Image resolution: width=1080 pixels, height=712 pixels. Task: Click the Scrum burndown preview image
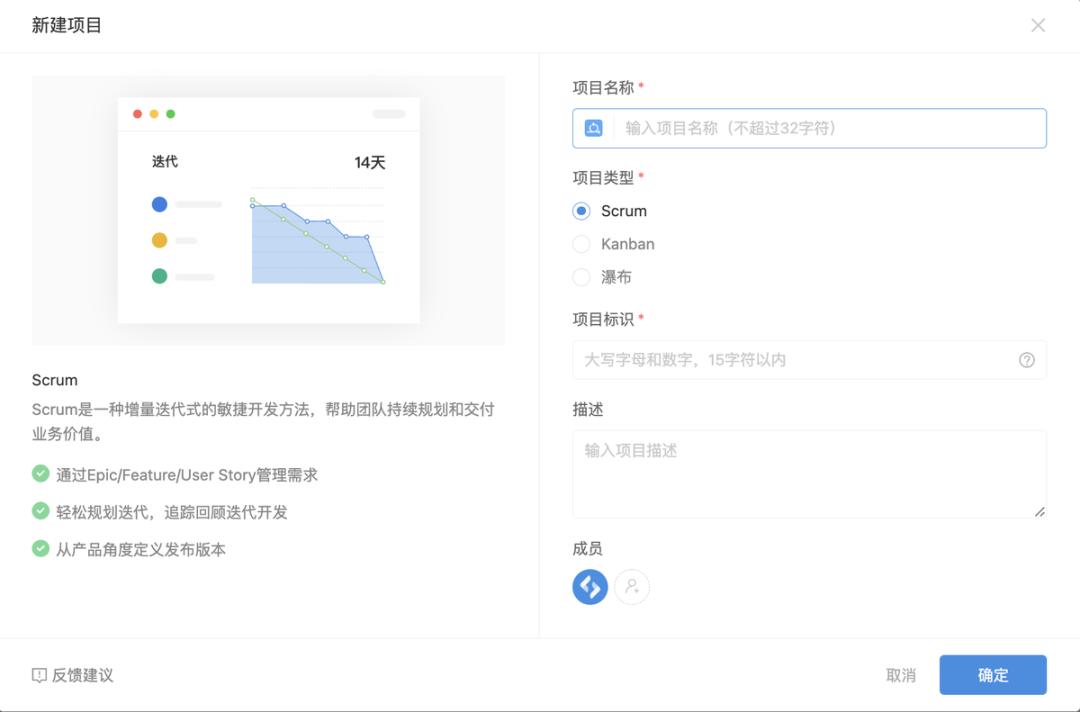click(269, 211)
